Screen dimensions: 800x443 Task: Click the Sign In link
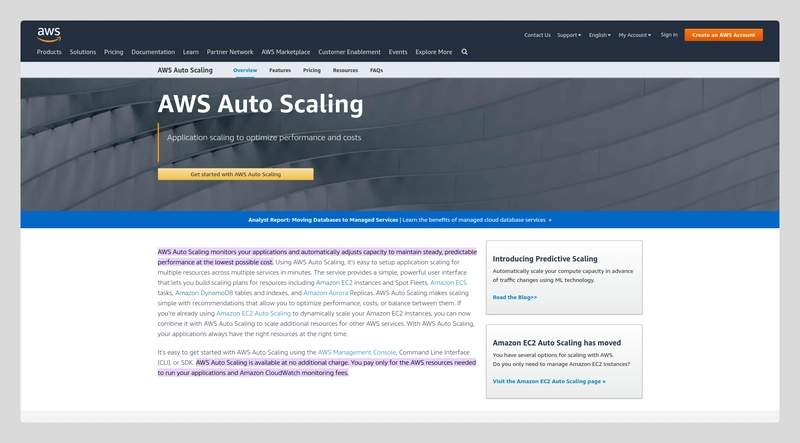669,35
